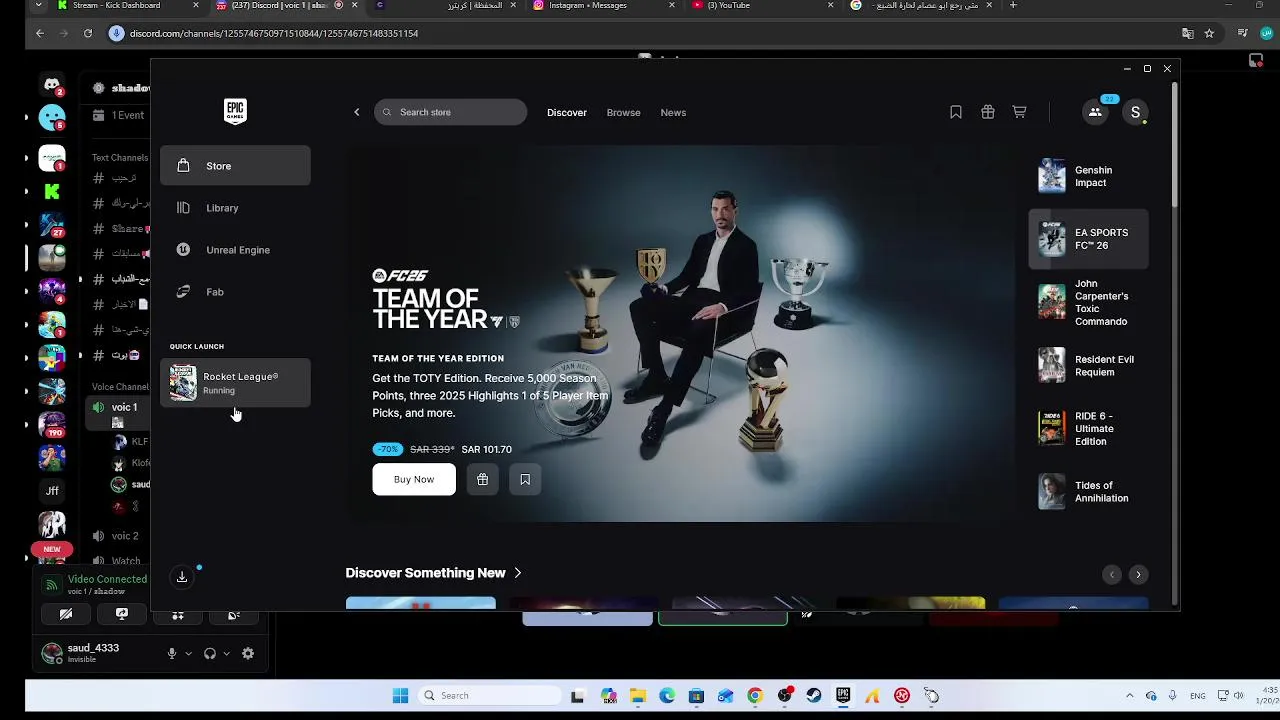Open the S profile avatar menu
The height and width of the screenshot is (720, 1280).
pos(1135,112)
